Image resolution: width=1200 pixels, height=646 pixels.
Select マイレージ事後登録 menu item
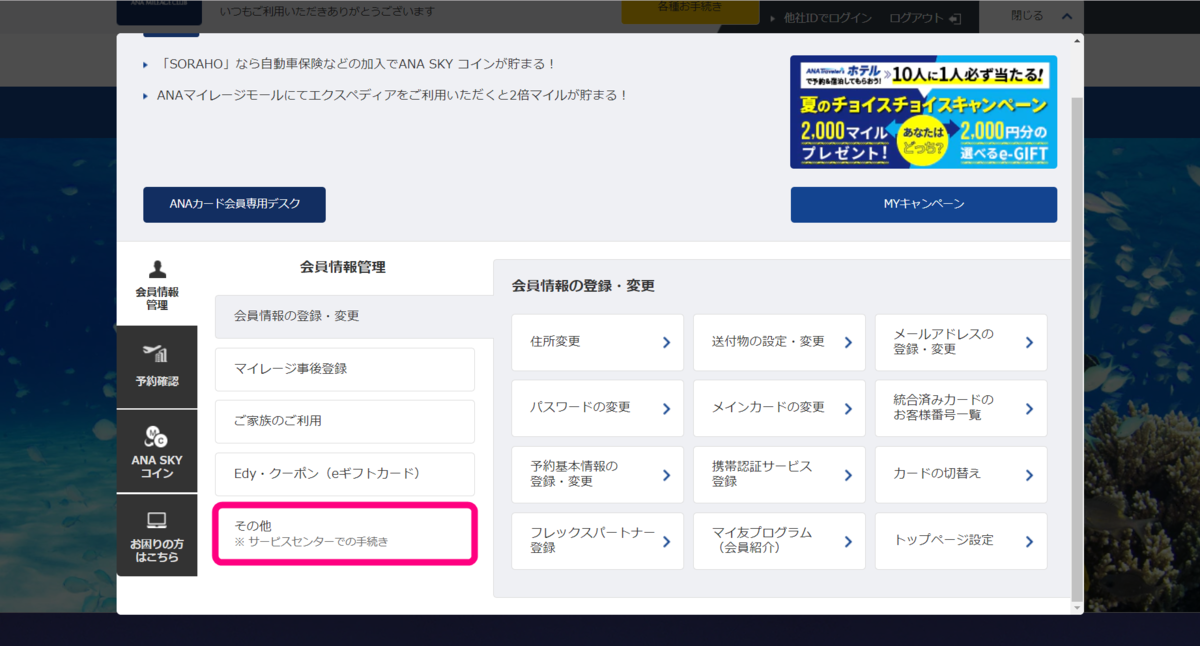click(345, 369)
